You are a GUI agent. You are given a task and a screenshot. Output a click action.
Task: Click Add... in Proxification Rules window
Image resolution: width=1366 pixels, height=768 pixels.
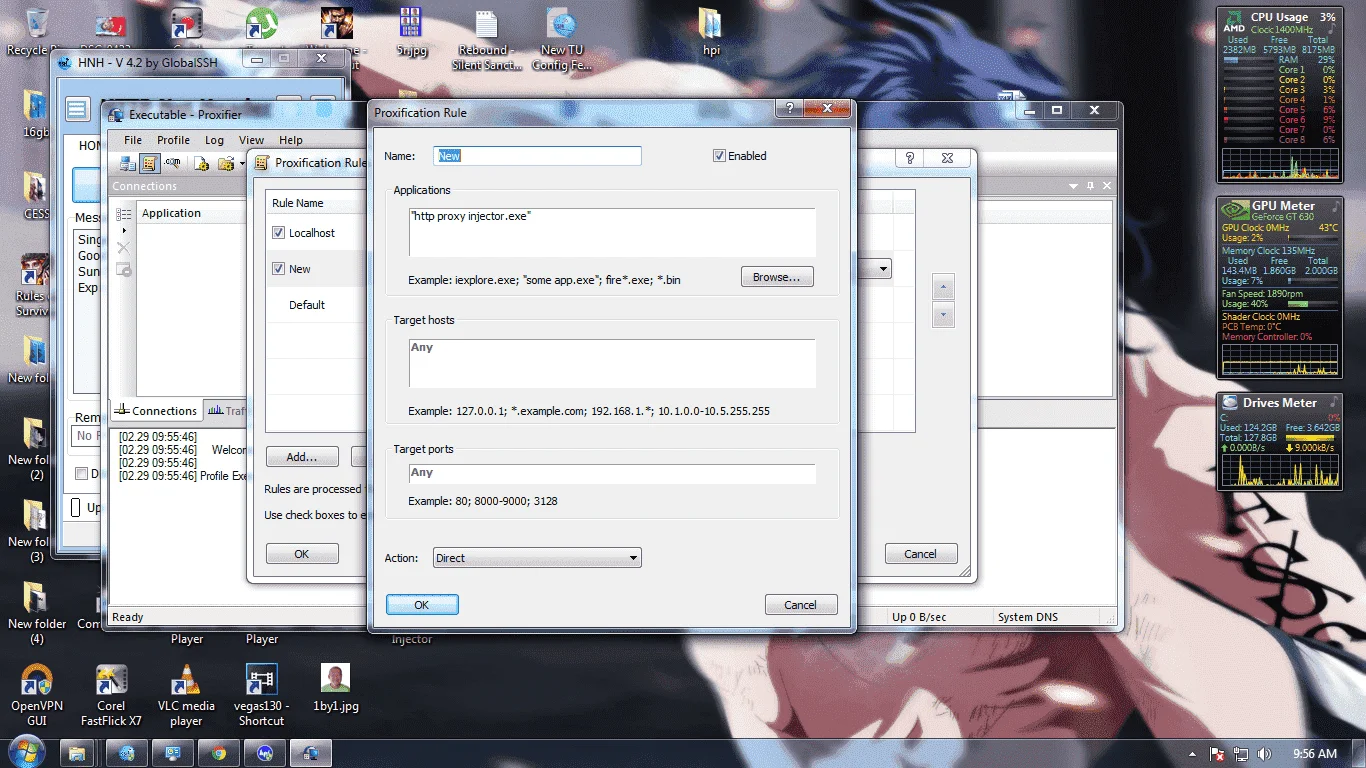click(302, 457)
